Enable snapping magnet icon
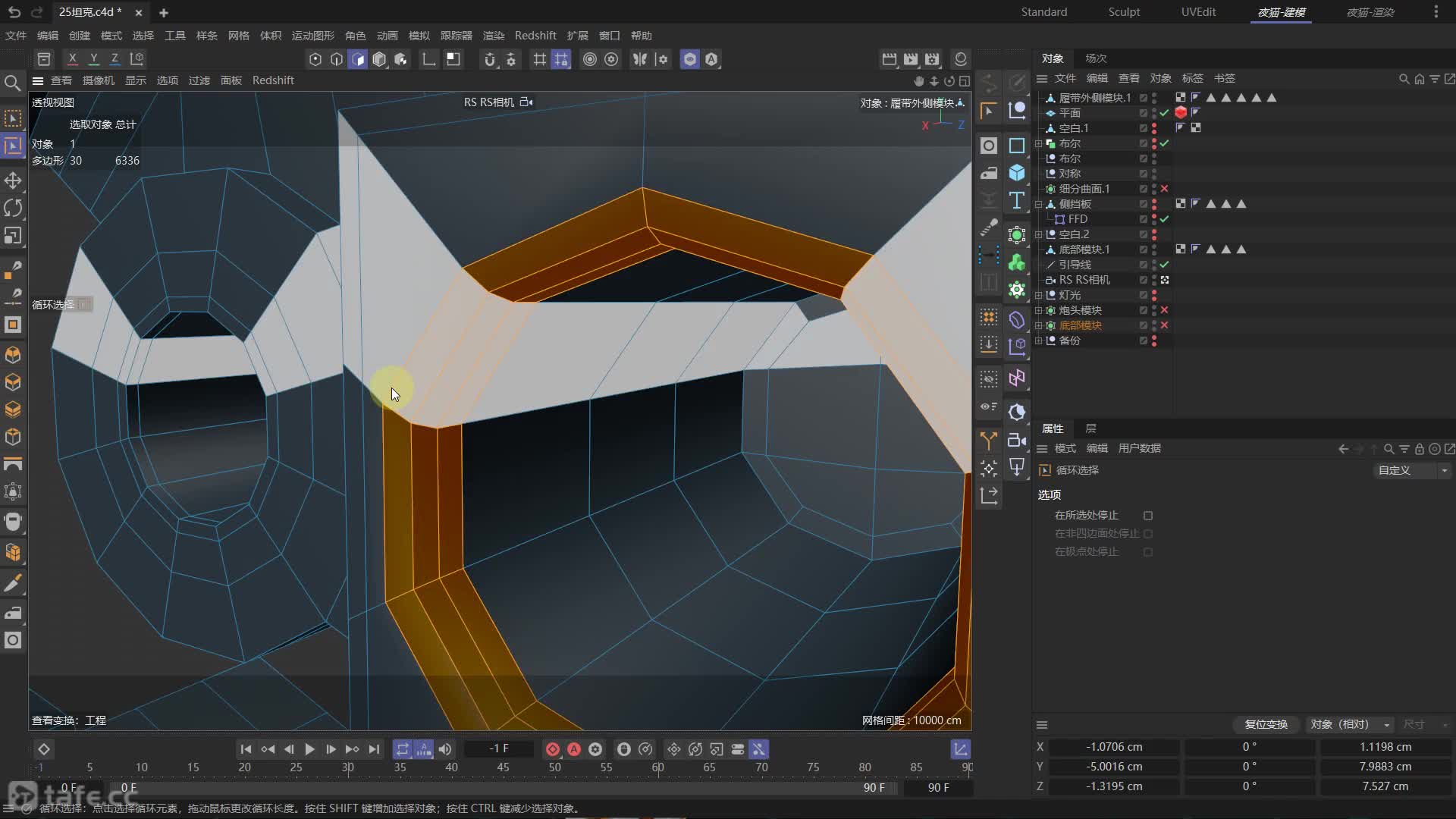Viewport: 1456px width, 819px height. [490, 59]
